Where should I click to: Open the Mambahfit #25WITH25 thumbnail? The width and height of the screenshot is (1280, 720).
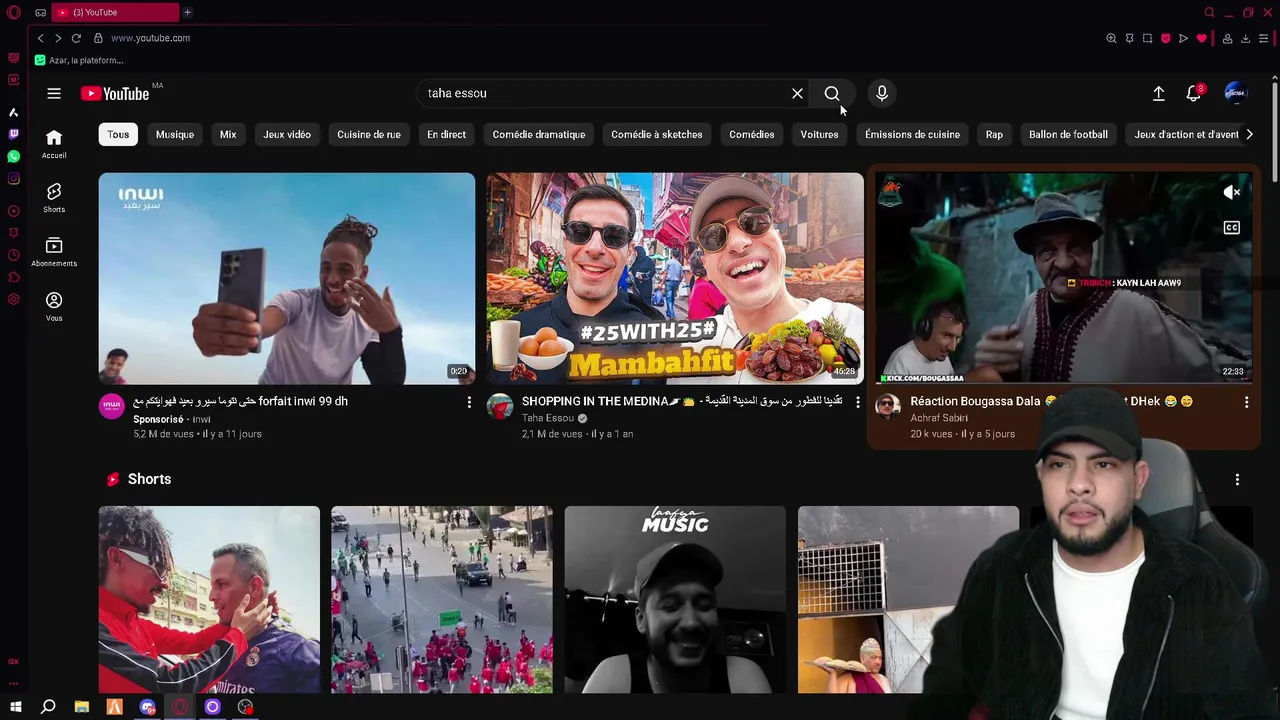675,279
